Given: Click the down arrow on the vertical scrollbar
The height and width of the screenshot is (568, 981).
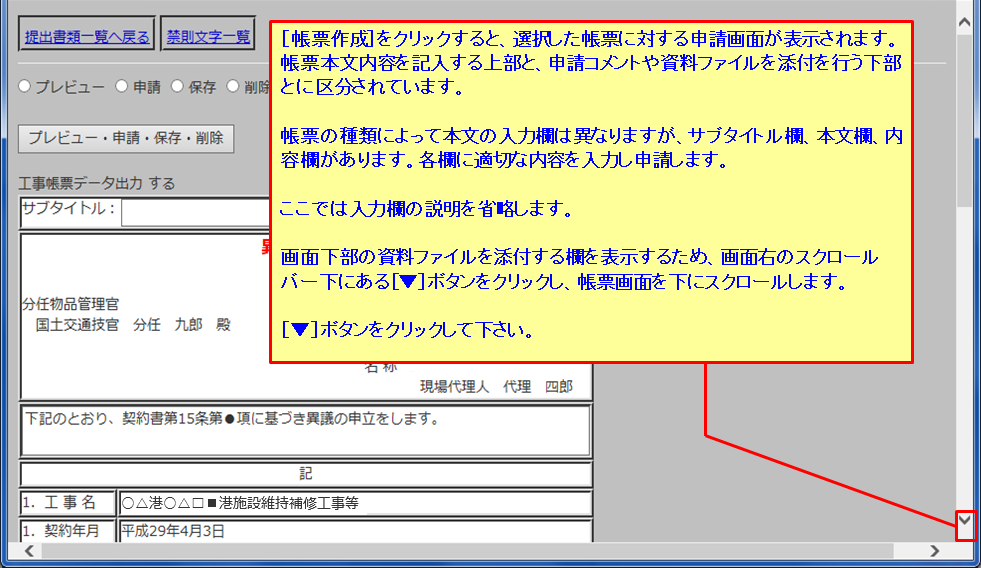Looking at the screenshot, I should point(965,523).
